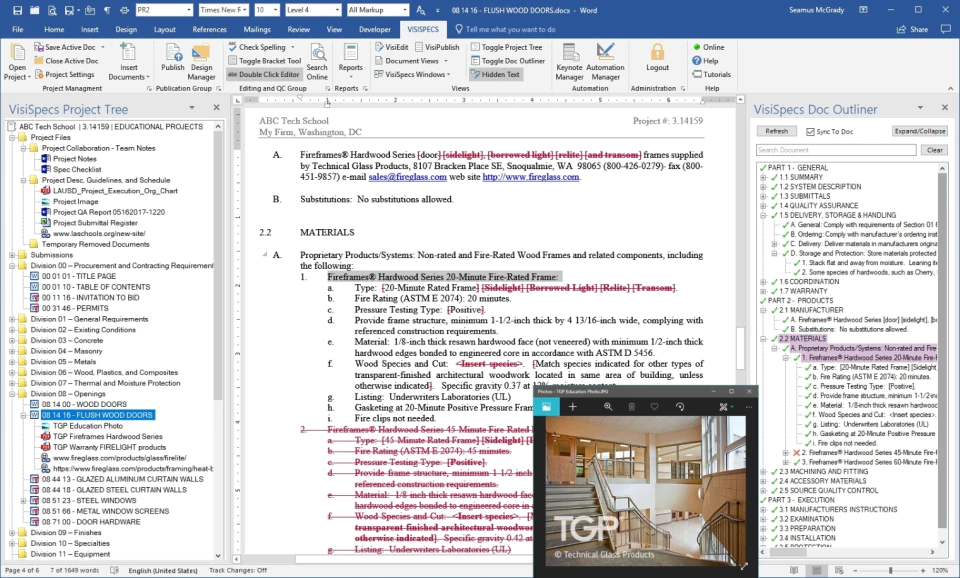Collapse the Division 08 – Openings folder
Screen dimensions: 960x578
(x=12, y=394)
